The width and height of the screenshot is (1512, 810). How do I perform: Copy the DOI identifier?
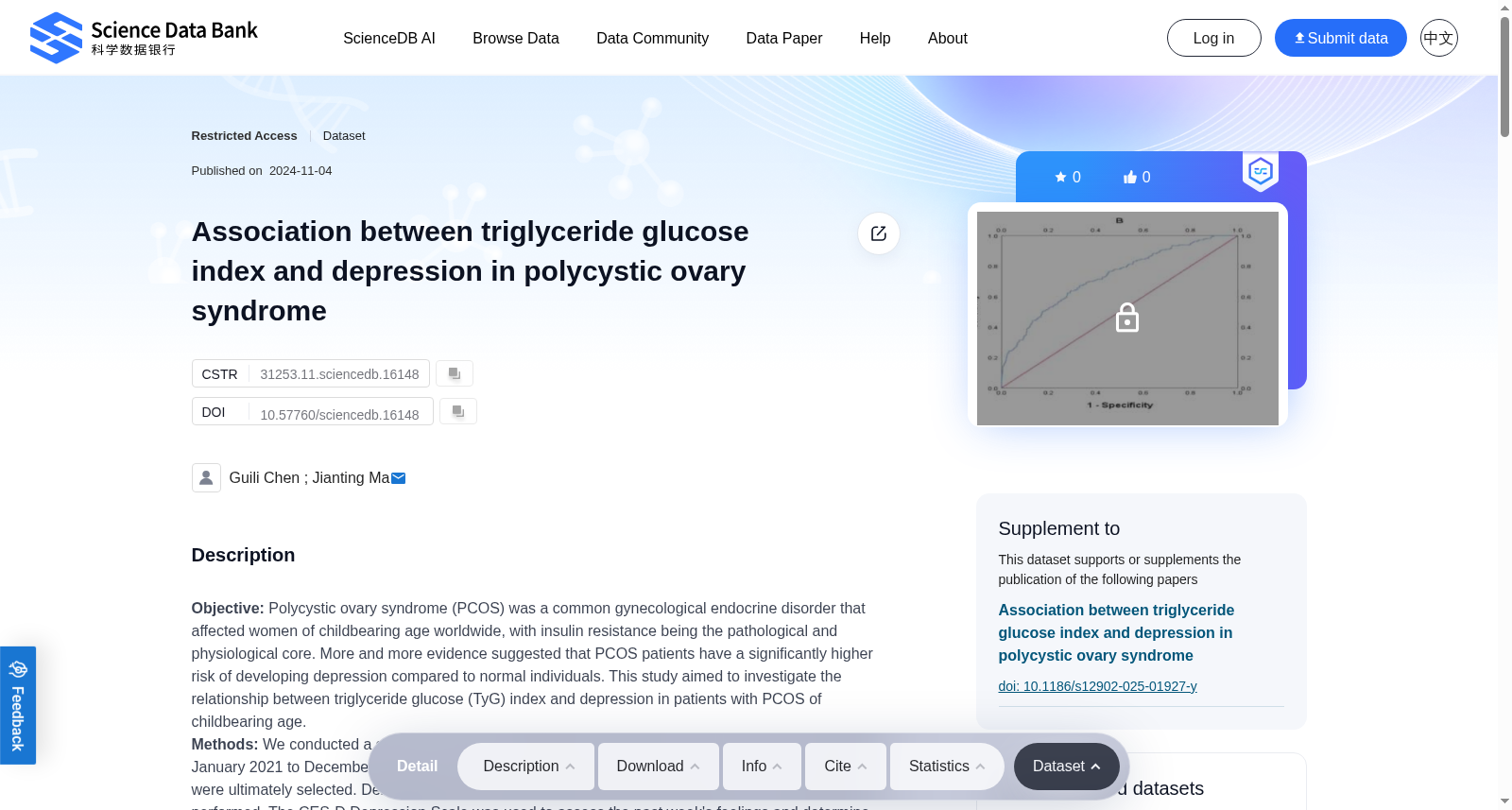[x=458, y=411]
